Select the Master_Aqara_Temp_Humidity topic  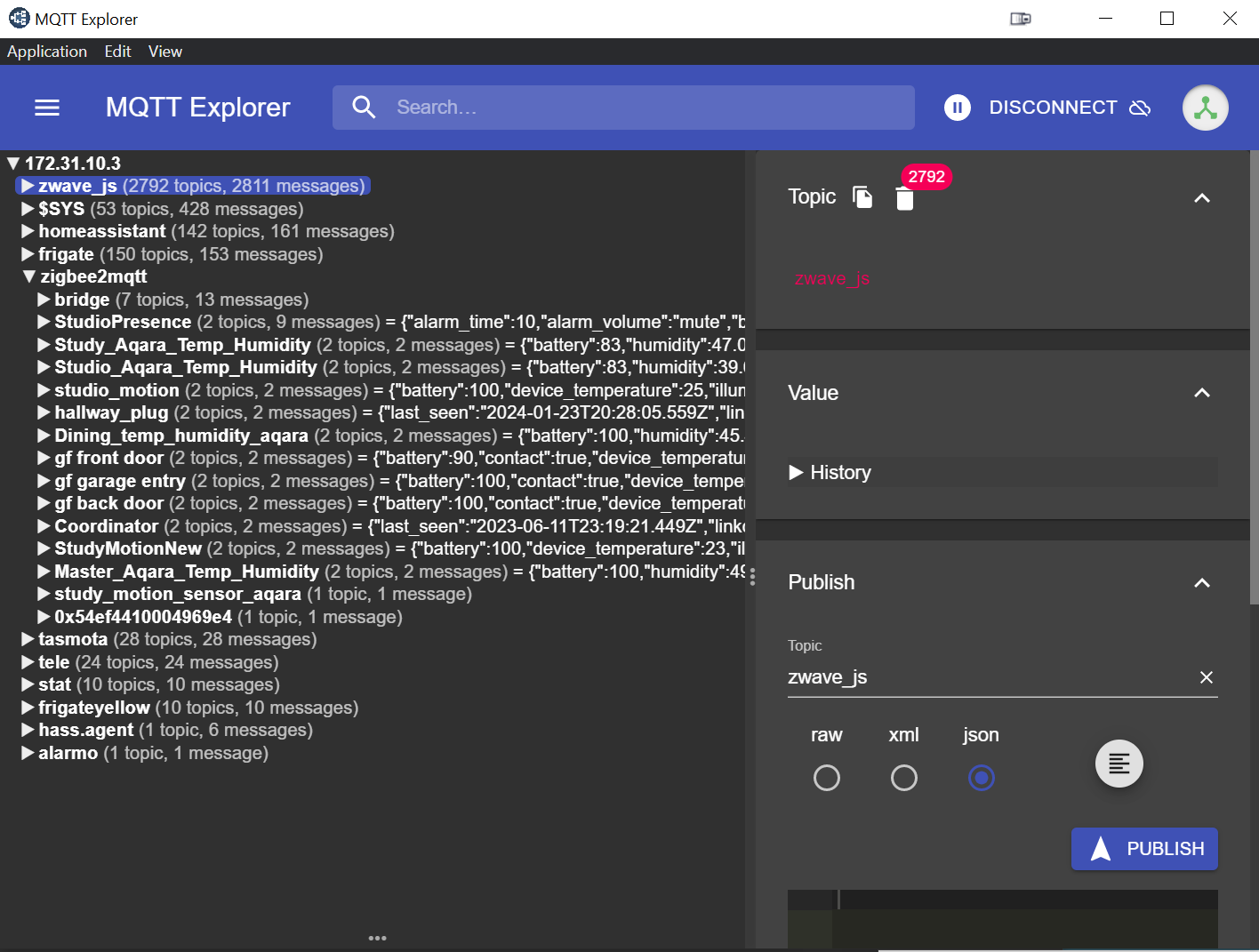(187, 572)
